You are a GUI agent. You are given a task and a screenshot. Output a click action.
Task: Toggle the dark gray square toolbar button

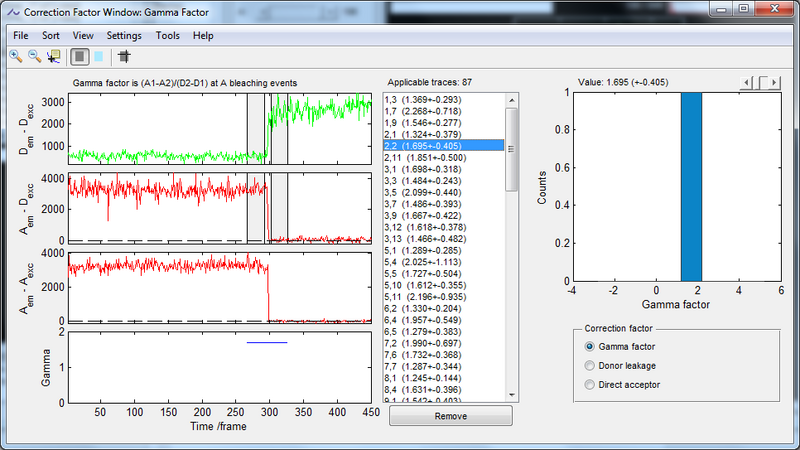click(79, 56)
